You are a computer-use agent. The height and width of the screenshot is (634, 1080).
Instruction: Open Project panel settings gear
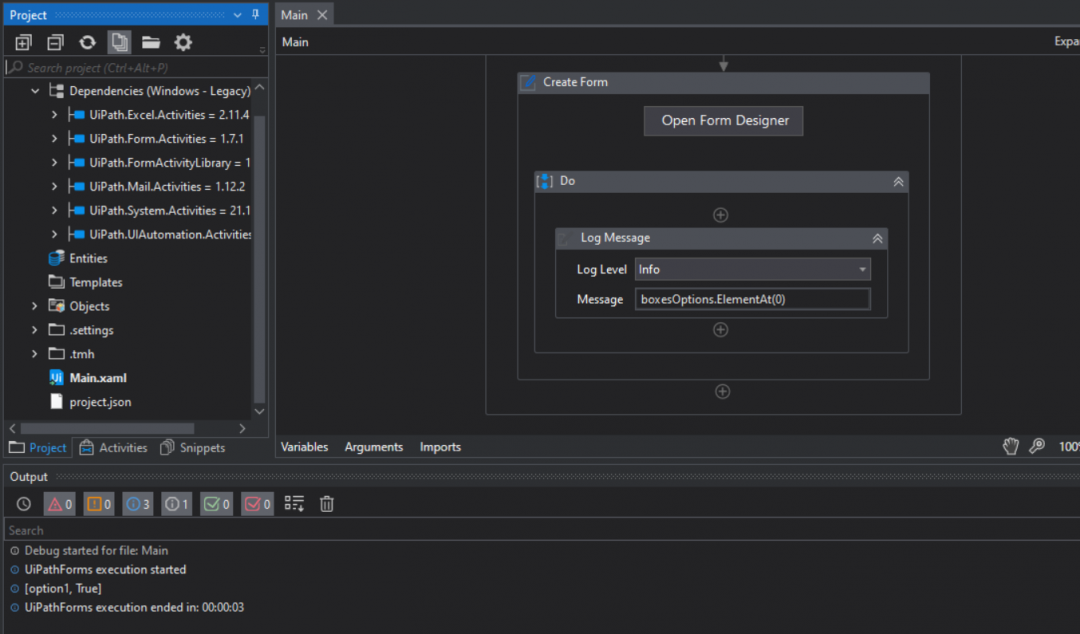(183, 42)
